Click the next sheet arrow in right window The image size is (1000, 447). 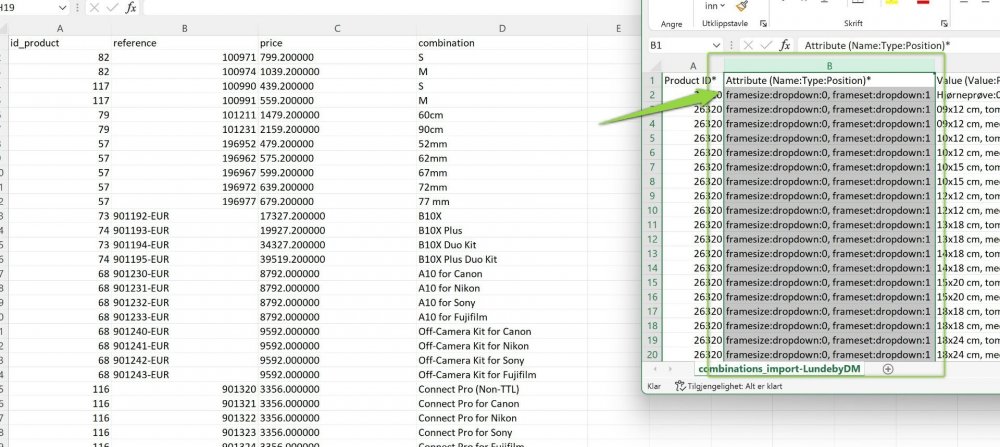click(670, 369)
